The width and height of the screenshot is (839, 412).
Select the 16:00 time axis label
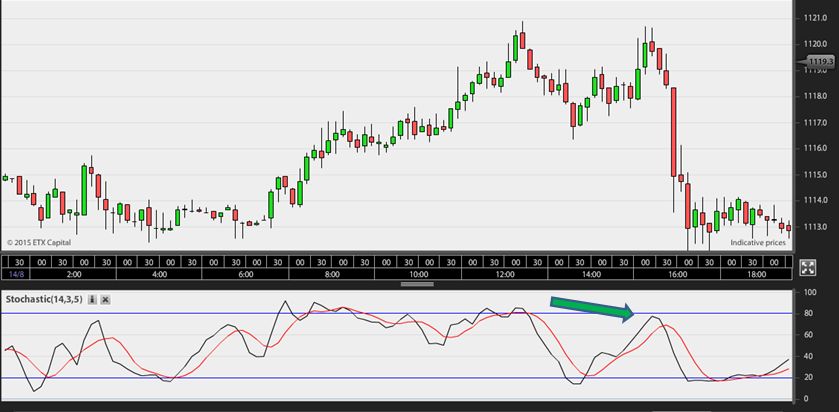(x=677, y=274)
